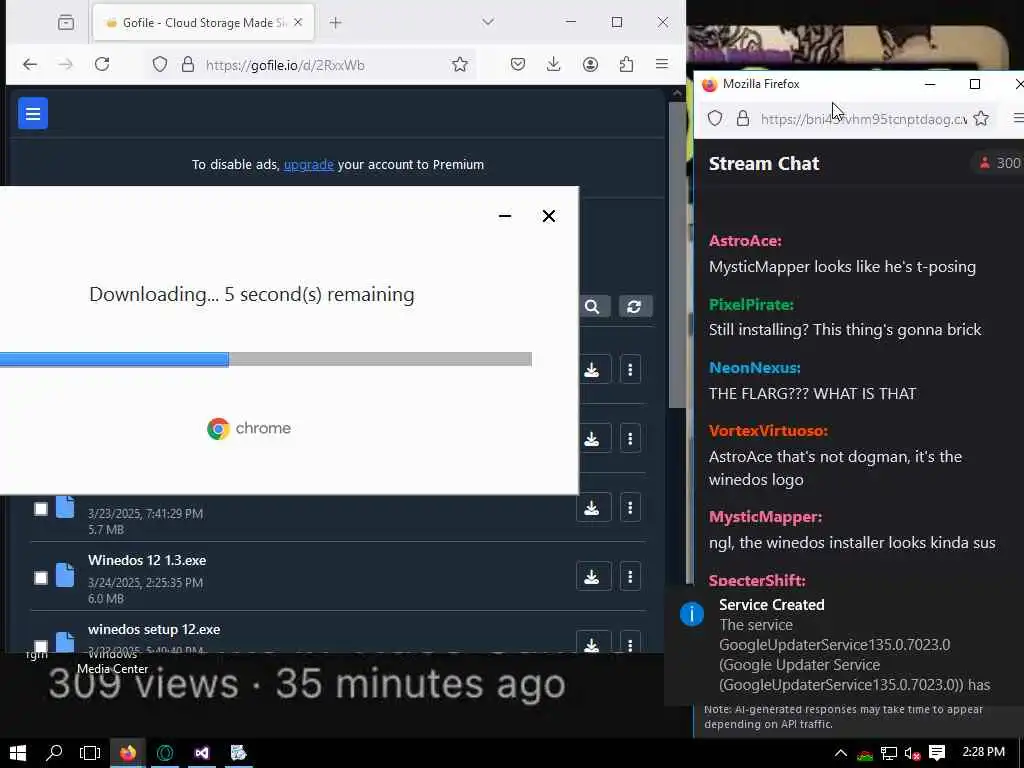Image resolution: width=1024 pixels, height=768 pixels.
Task: Open Task View on taskbar
Action: click(x=90, y=753)
